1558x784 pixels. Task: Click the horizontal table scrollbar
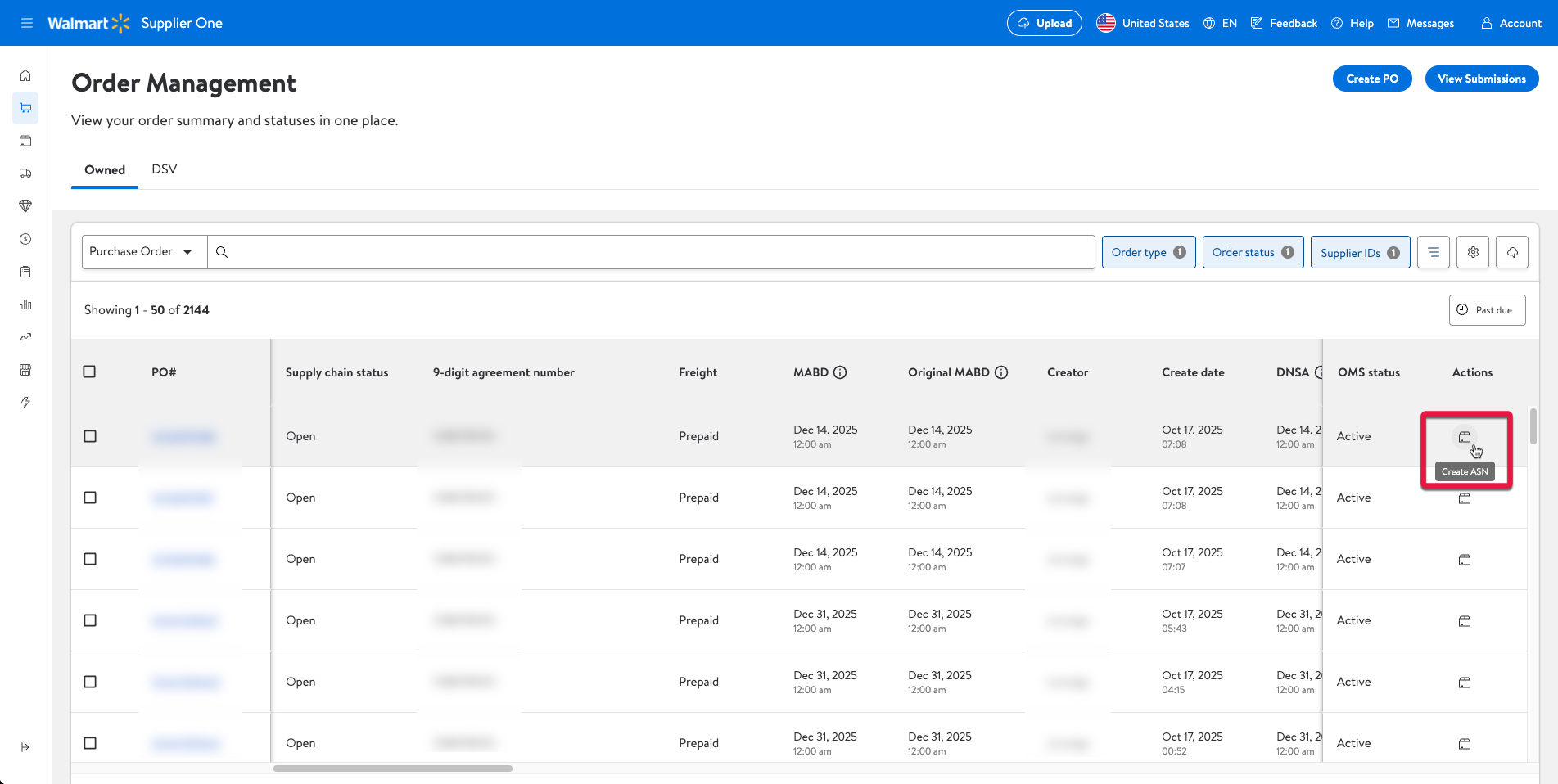393,768
